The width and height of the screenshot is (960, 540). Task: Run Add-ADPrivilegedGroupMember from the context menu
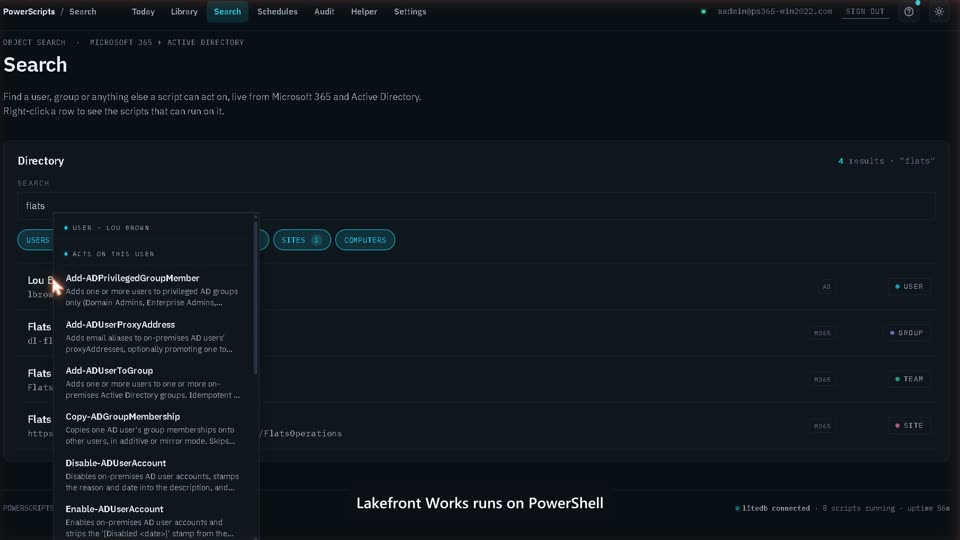153,290
